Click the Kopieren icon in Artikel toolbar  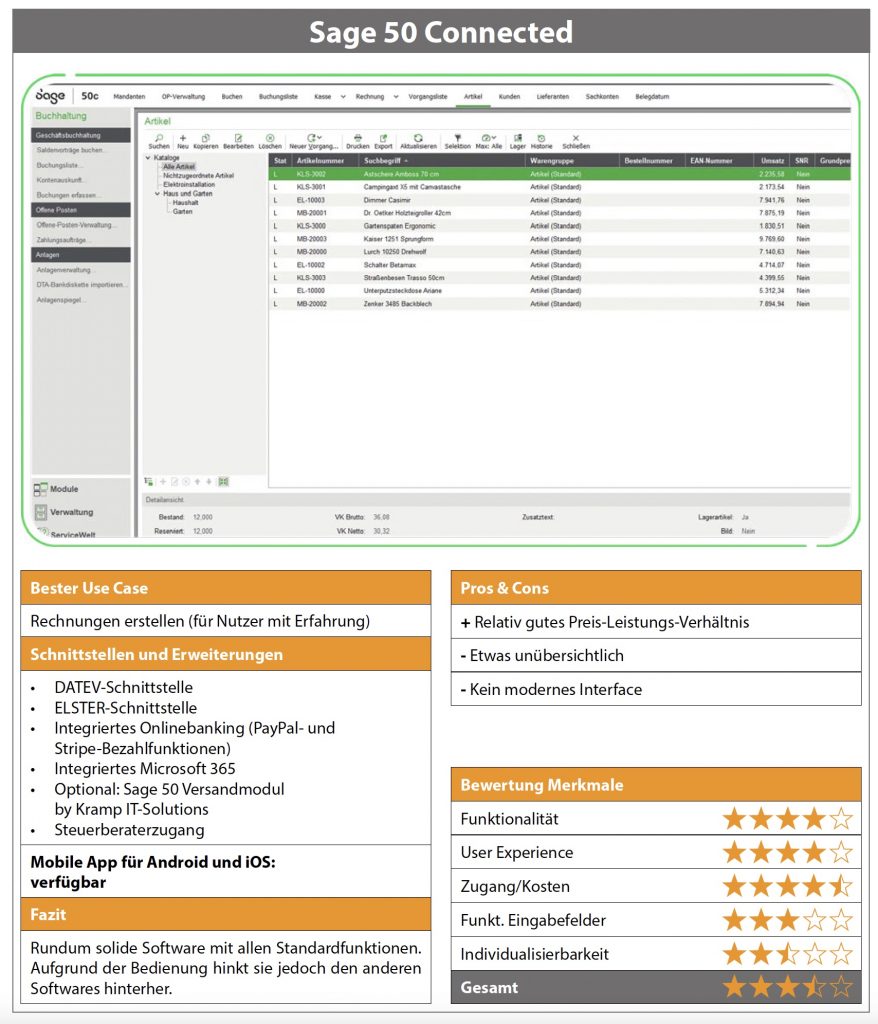[206, 138]
